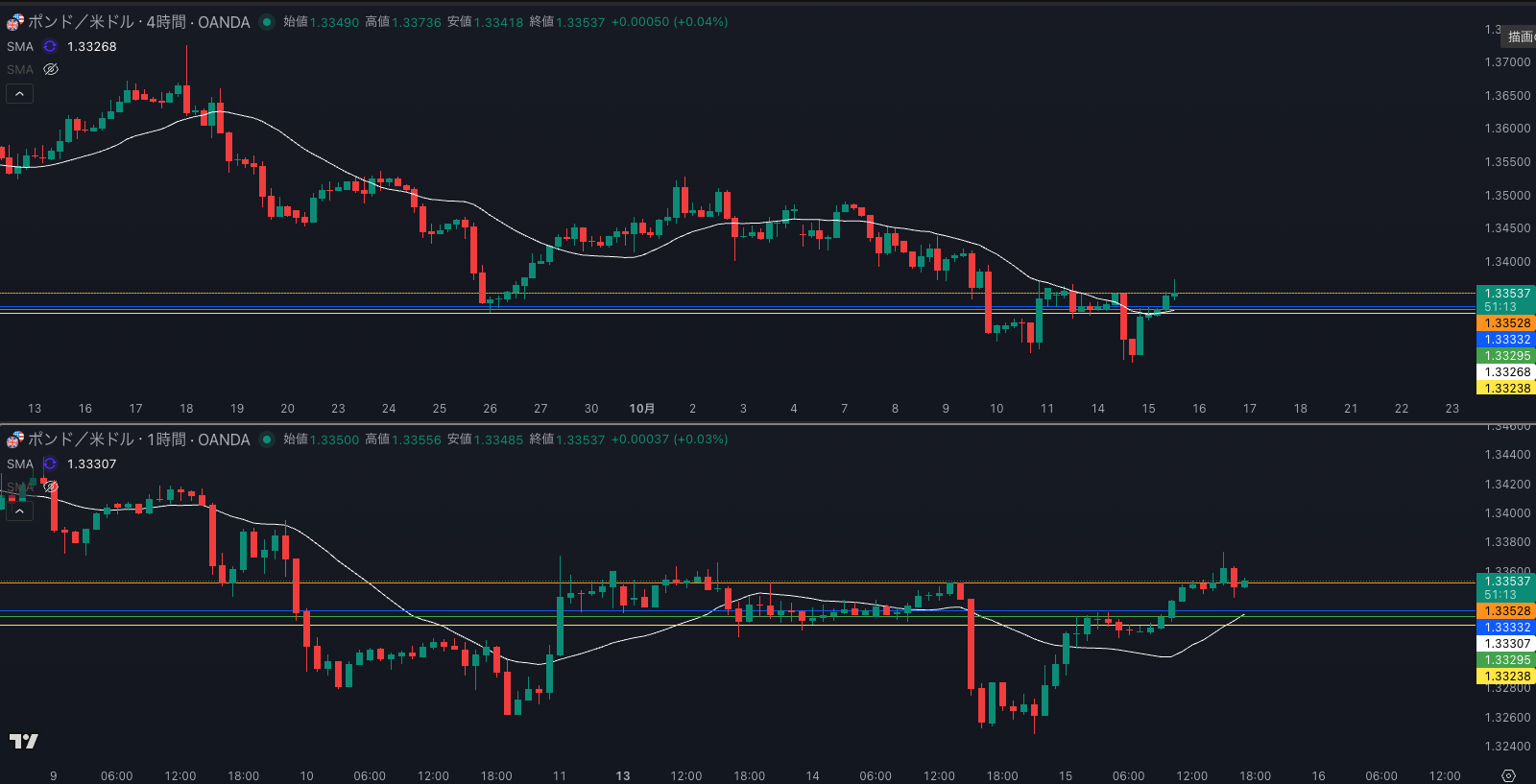
Task: Collapse the indicator legend on 1-hour chart
Action: point(19,511)
